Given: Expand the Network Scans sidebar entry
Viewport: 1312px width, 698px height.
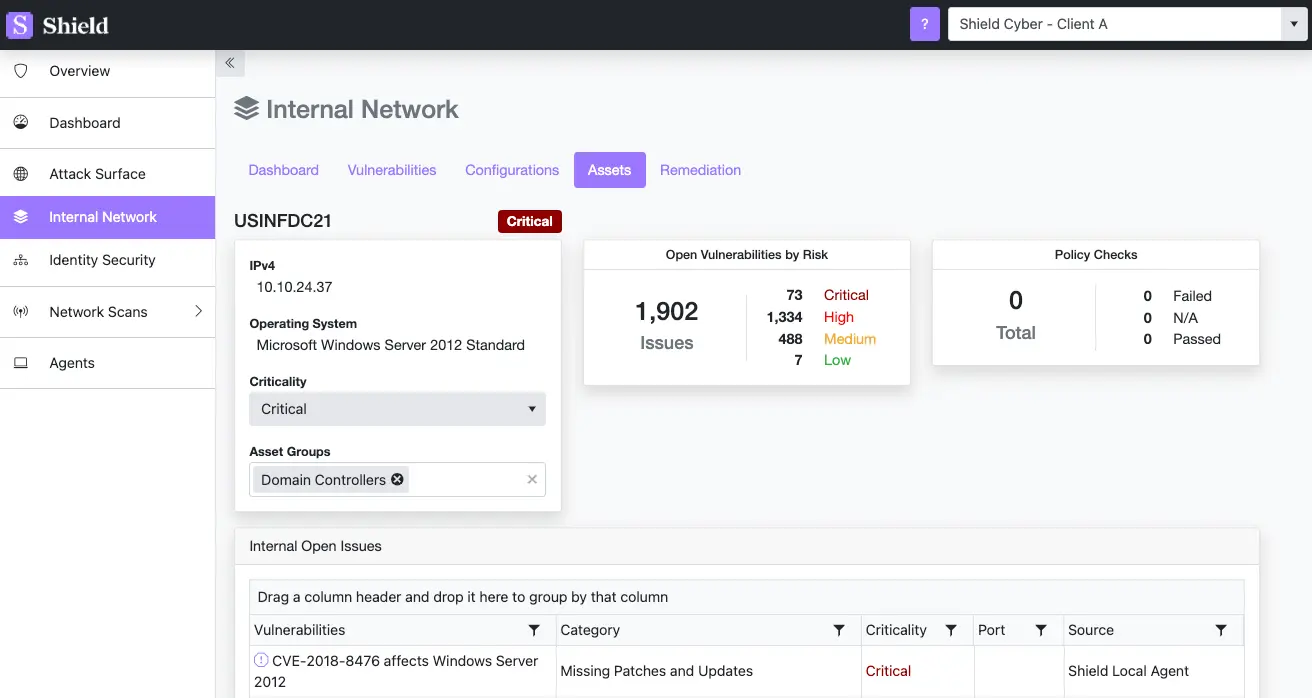Looking at the screenshot, I should click(x=199, y=312).
